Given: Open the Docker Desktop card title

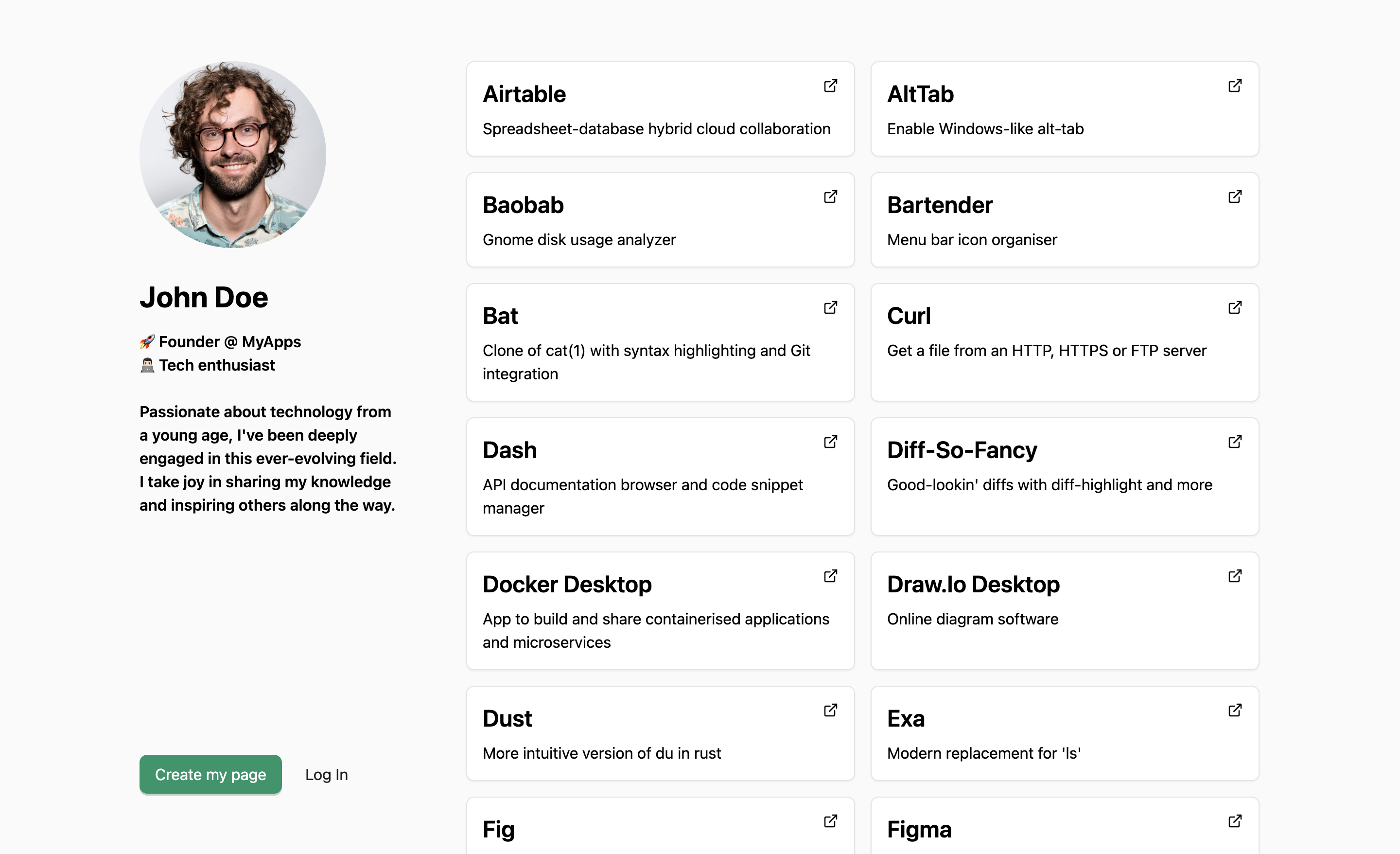Looking at the screenshot, I should (567, 585).
